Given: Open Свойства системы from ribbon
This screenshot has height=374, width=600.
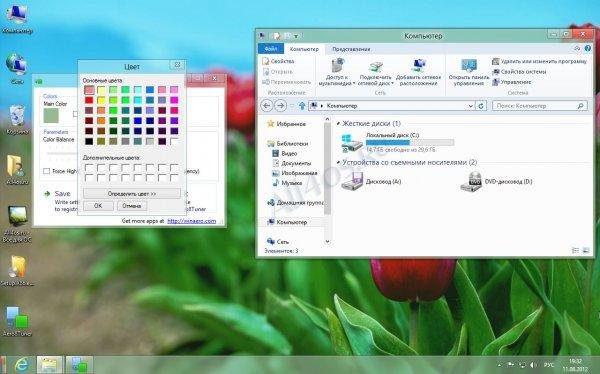Looking at the screenshot, I should [x=519, y=72].
